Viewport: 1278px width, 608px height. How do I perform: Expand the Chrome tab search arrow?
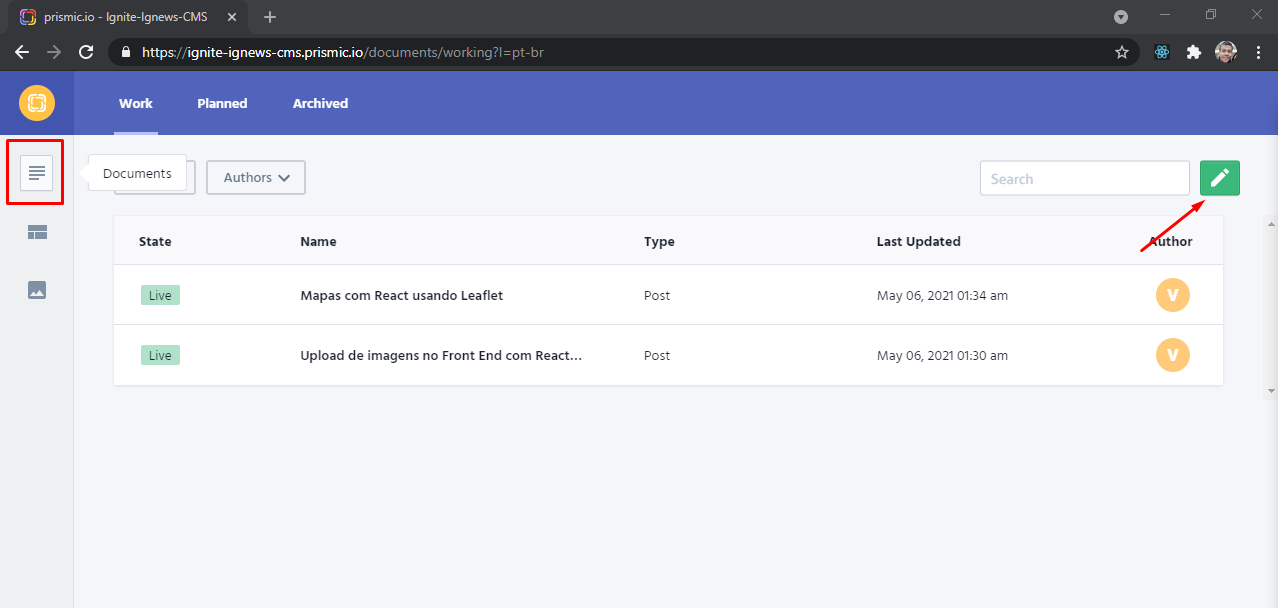click(1121, 16)
